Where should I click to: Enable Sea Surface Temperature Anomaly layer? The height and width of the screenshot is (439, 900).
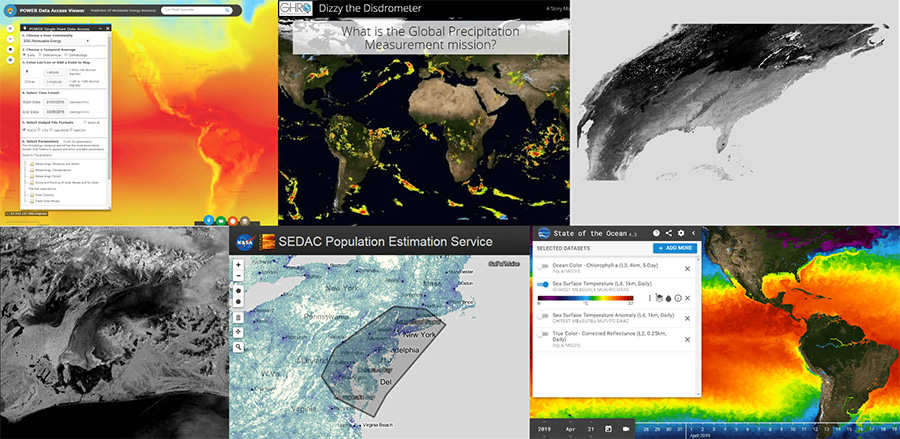pyautogui.click(x=542, y=316)
